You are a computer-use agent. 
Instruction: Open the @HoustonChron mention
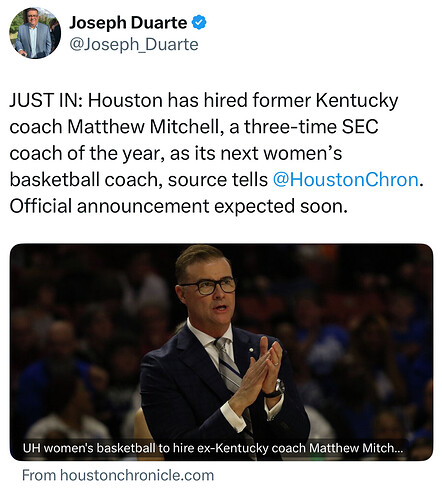346,180
